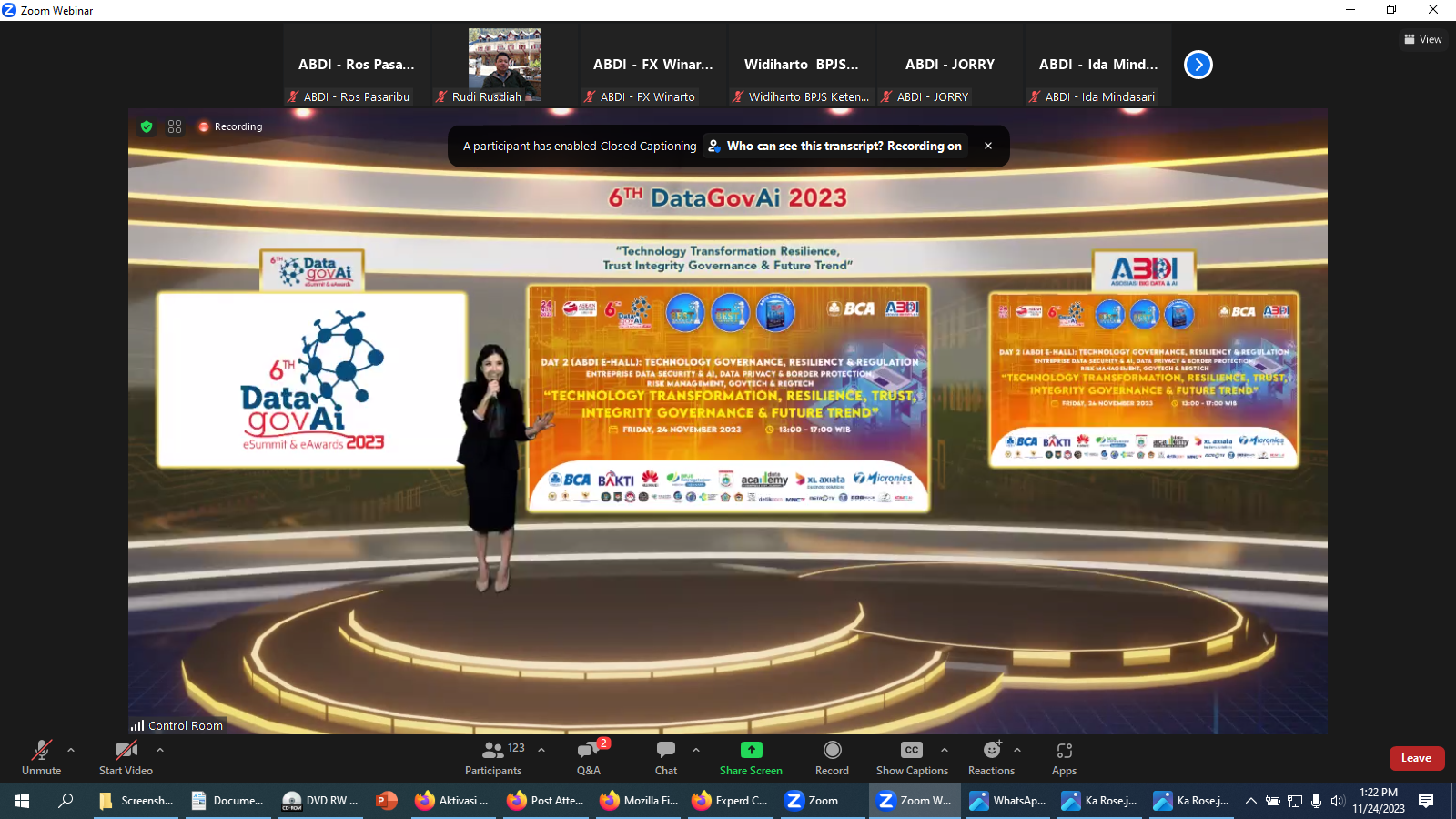Screen dimensions: 1456x819
Task: Expand audio options arrow next to Unmute
Action: click(x=71, y=750)
